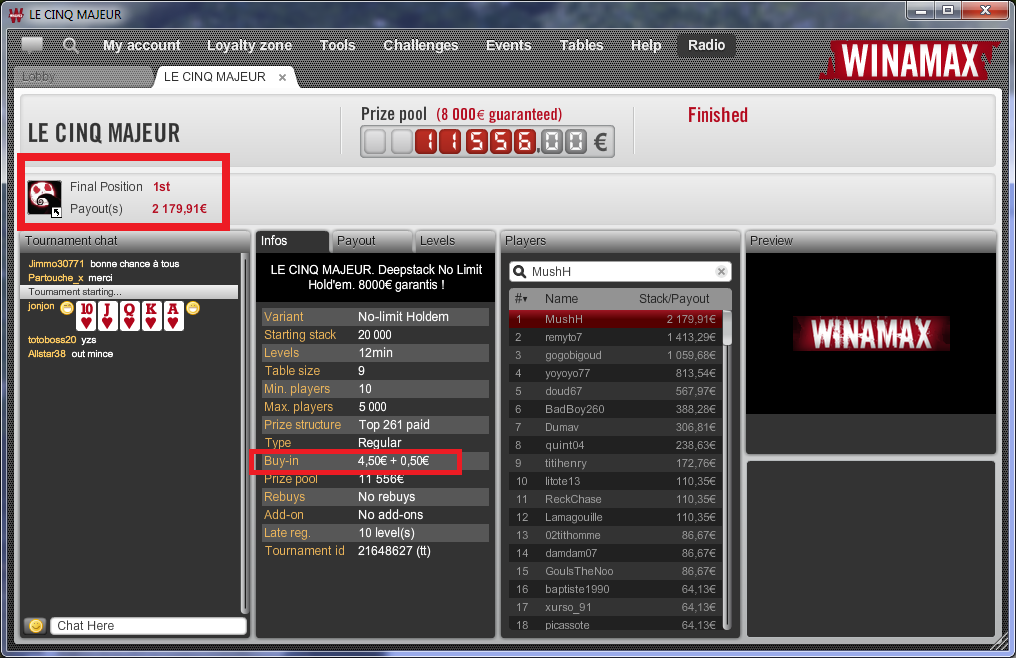The height and width of the screenshot is (658, 1016).
Task: Select player row Lamagouille
Action: pos(616,517)
